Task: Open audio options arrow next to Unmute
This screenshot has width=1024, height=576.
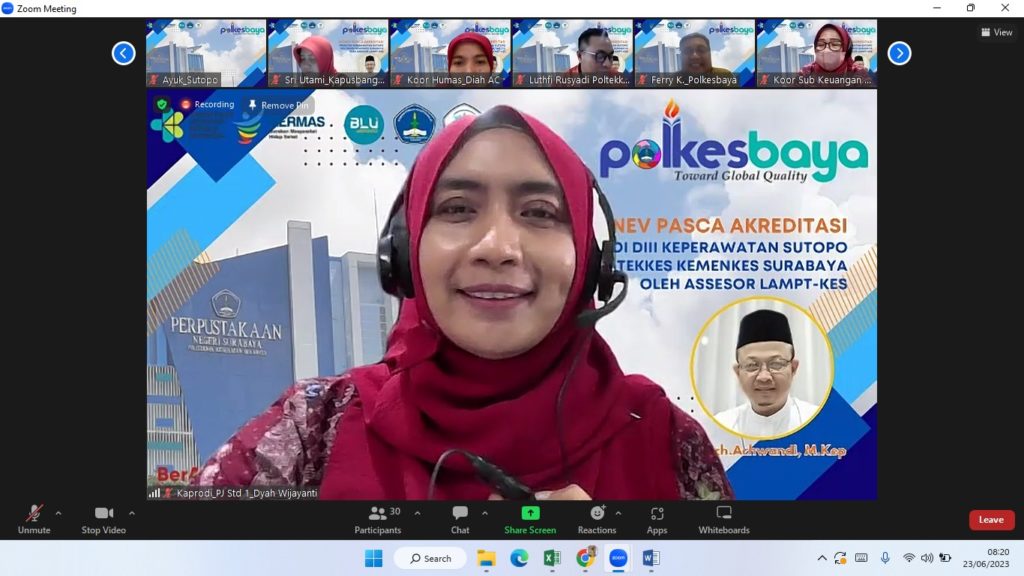Action: 58,513
